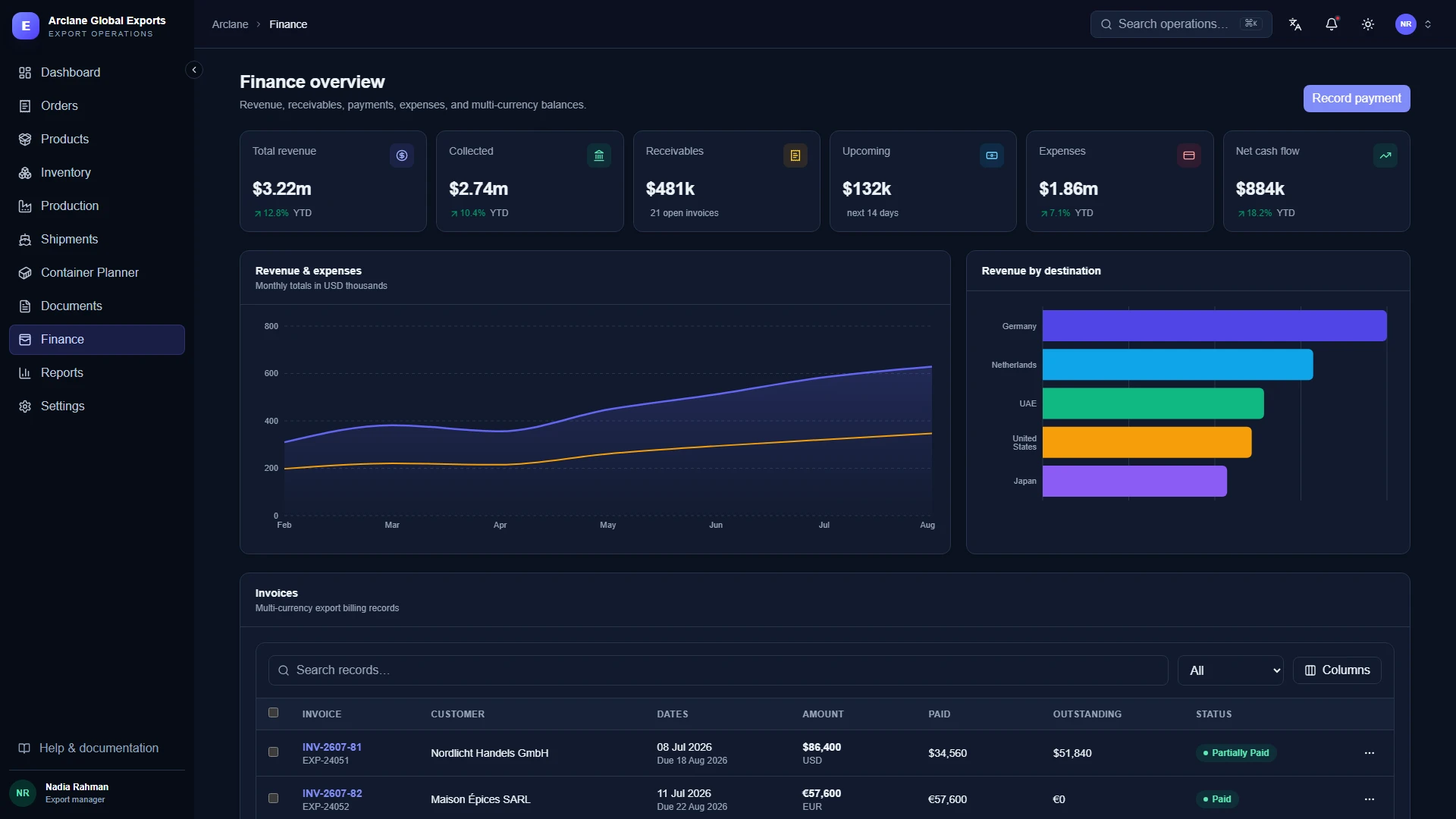This screenshot has height=819, width=1456.
Task: Click the 21 open invoices text
Action: 684,213
